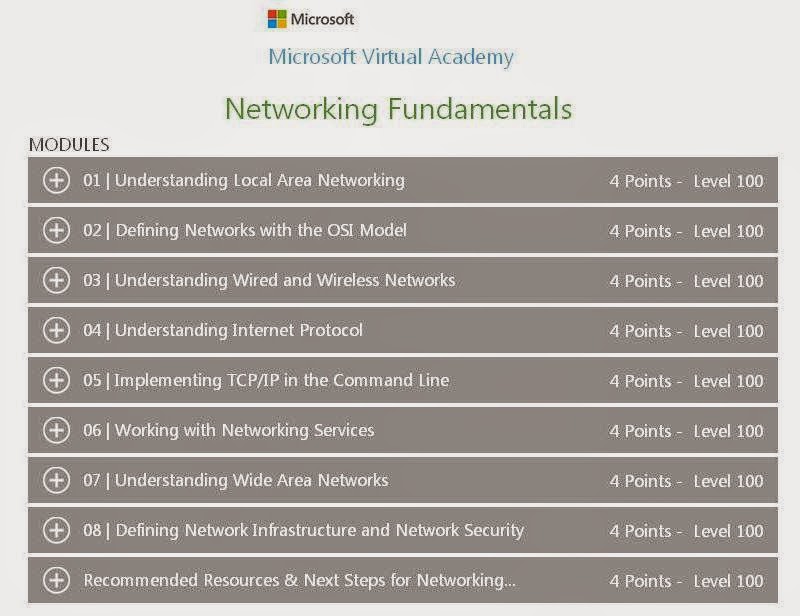Viewport: 800px width, 616px height.
Task: Click Level 100 label on module 05
Action: [728, 381]
